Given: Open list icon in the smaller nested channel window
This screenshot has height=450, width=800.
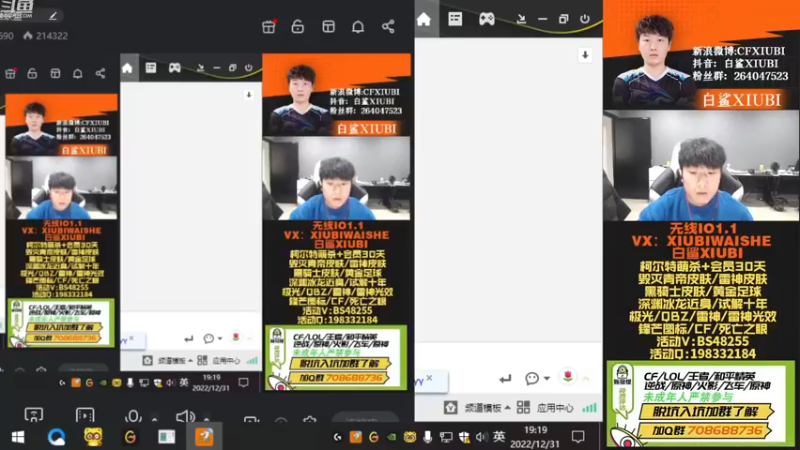Looking at the screenshot, I should coord(151,67).
